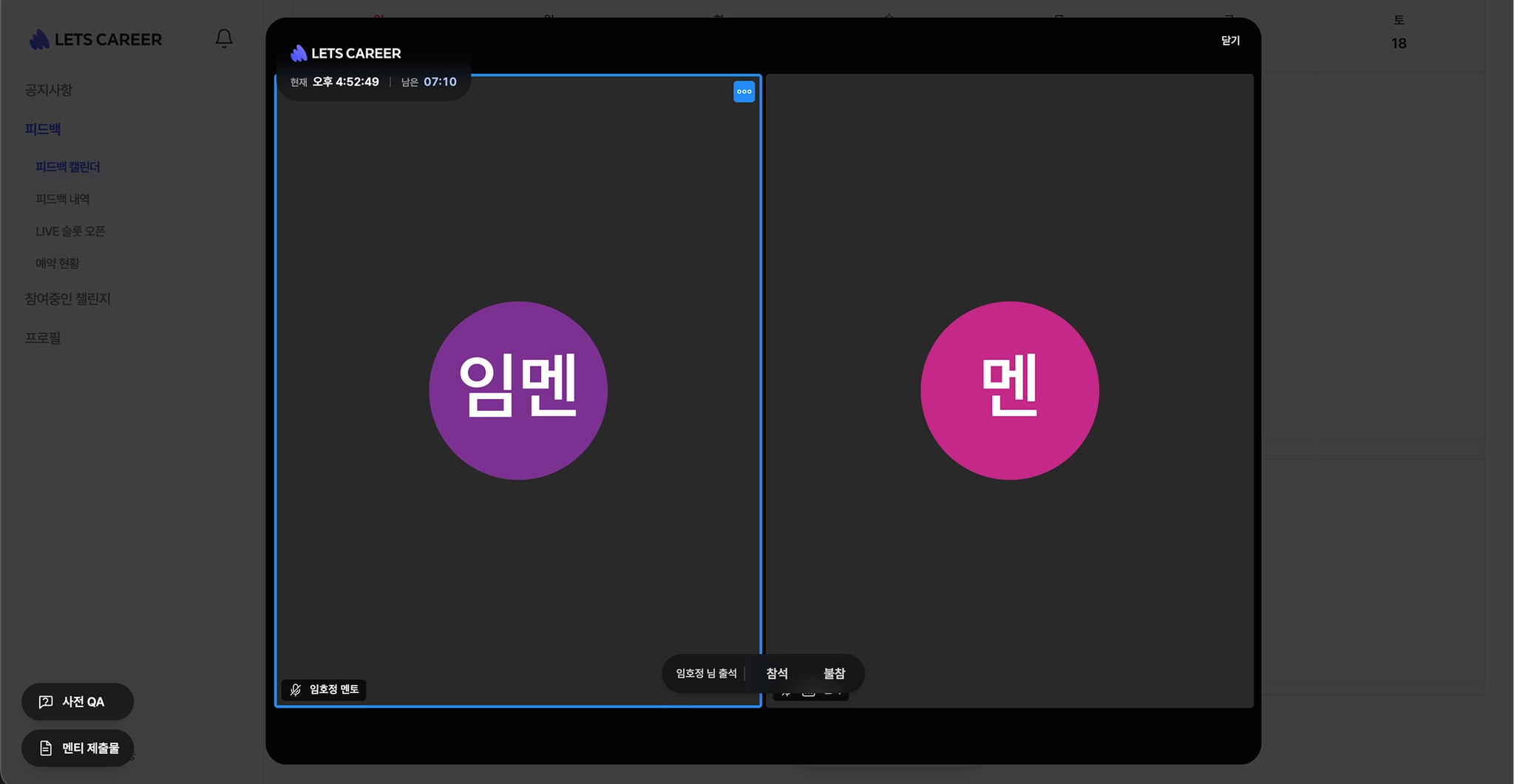Image resolution: width=1514 pixels, height=784 pixels.
Task: Open 피드백 내역 in the sidebar
Action: click(63, 199)
